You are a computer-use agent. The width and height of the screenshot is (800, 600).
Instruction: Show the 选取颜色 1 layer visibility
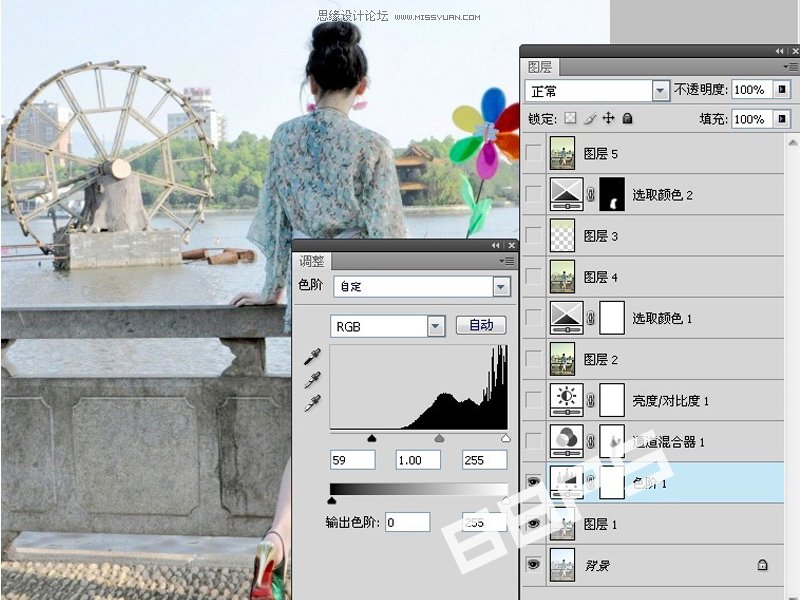pos(534,318)
